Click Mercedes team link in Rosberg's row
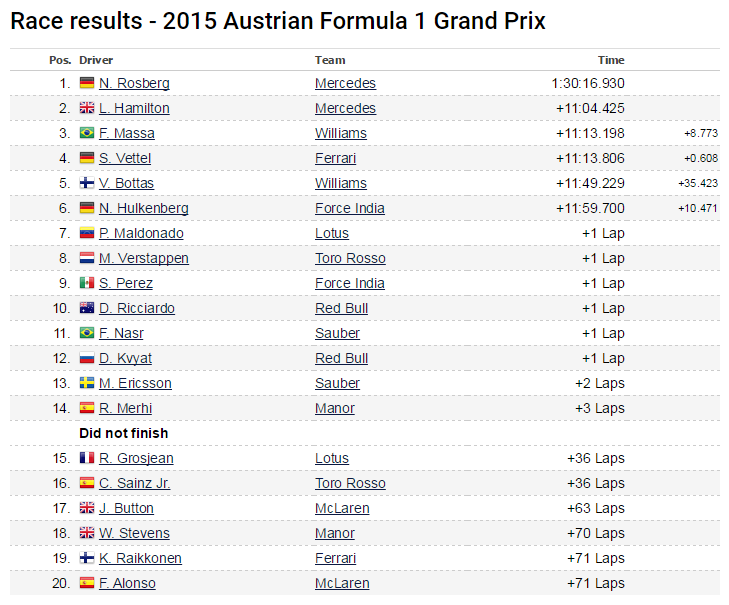729x605 pixels. click(x=345, y=83)
